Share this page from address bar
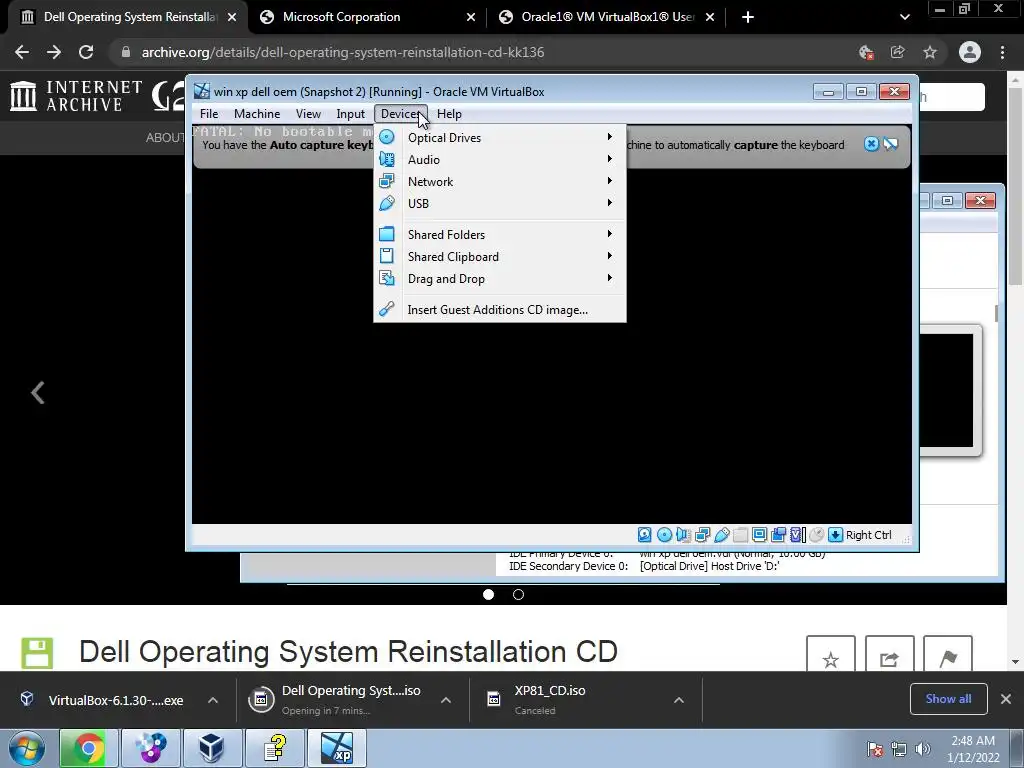Viewport: 1024px width, 768px height. coord(898,52)
